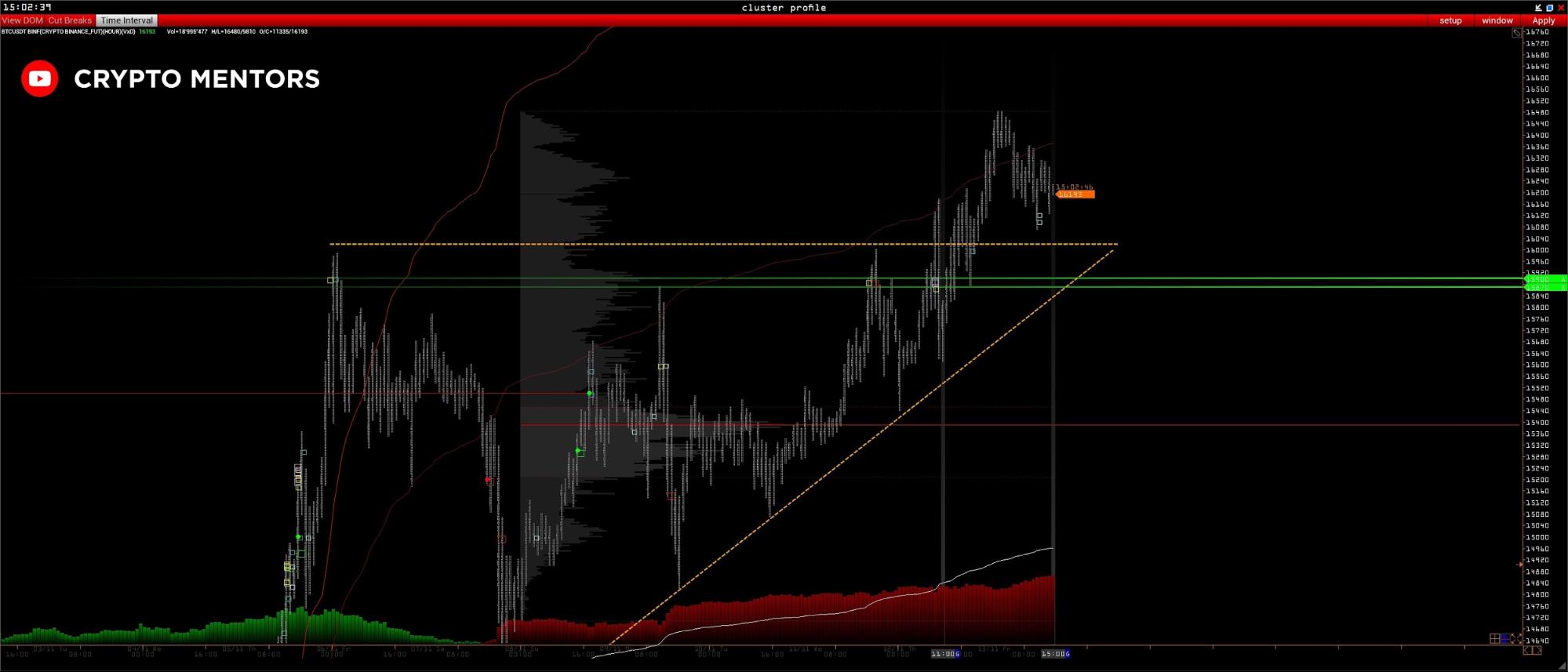
Task: Click the ruler measure icon near price scale
Action: pyautogui.click(x=1517, y=33)
